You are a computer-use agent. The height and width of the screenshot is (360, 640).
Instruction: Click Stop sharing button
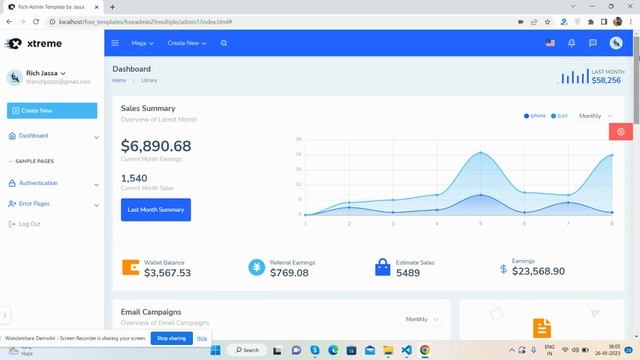coord(171,338)
